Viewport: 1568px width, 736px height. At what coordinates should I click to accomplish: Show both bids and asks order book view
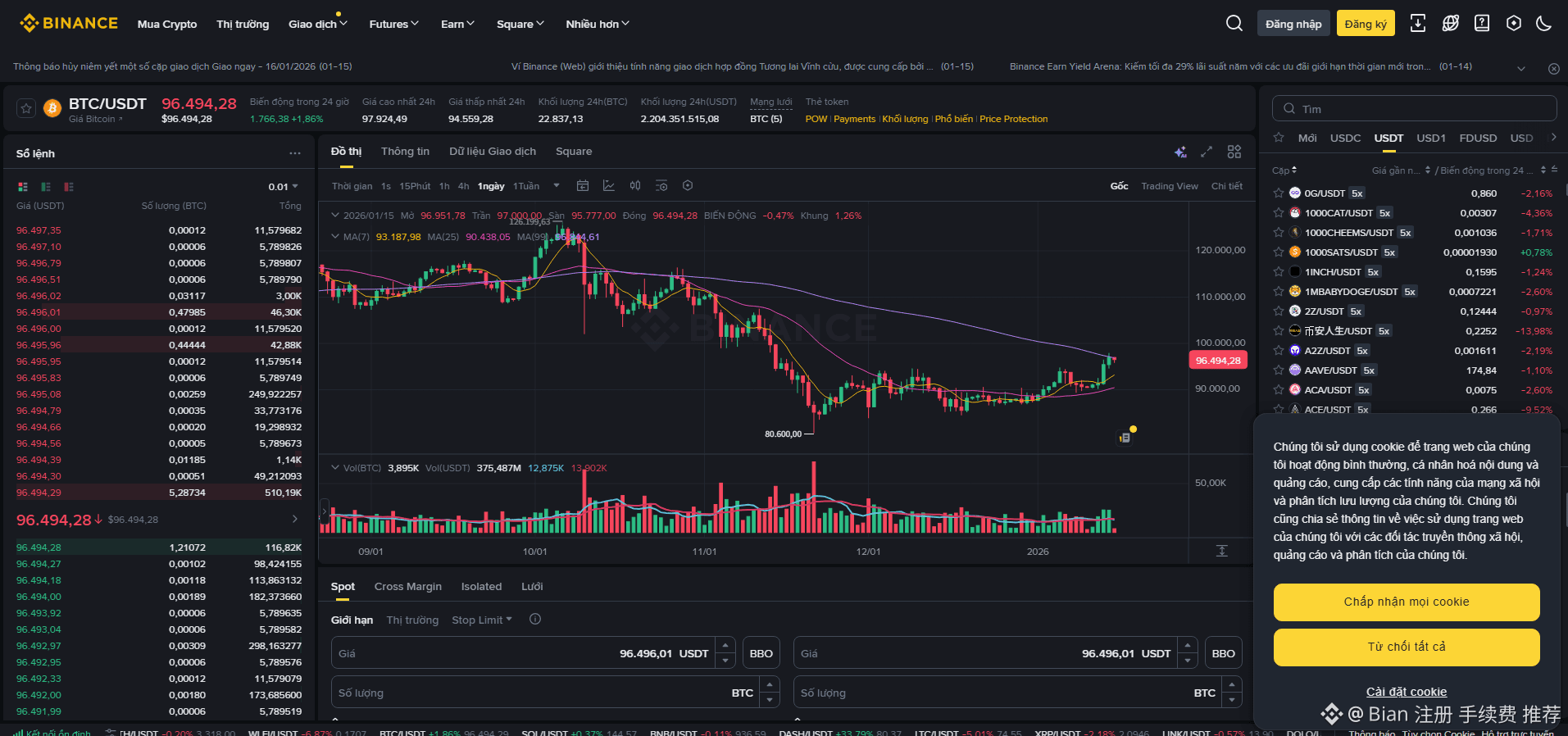pyautogui.click(x=23, y=187)
